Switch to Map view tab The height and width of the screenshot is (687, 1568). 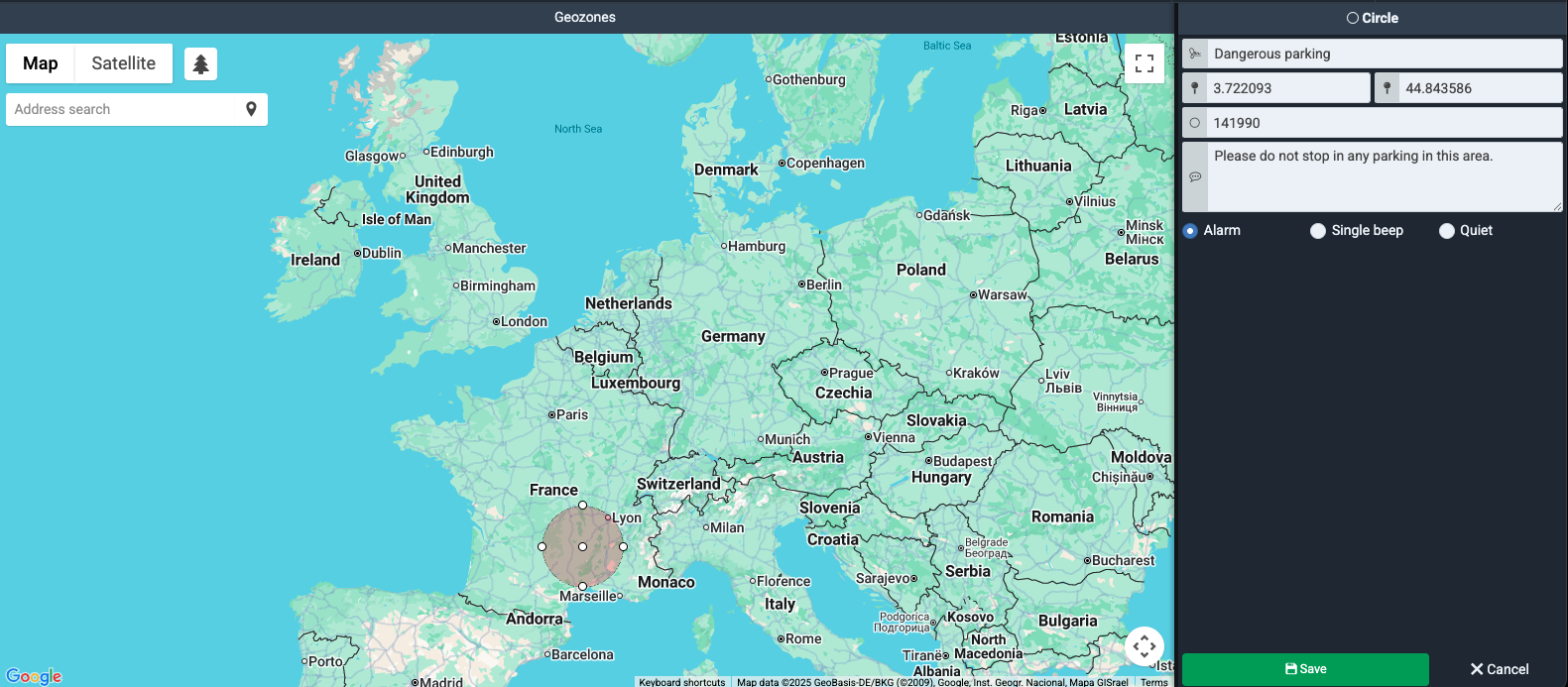click(x=41, y=63)
